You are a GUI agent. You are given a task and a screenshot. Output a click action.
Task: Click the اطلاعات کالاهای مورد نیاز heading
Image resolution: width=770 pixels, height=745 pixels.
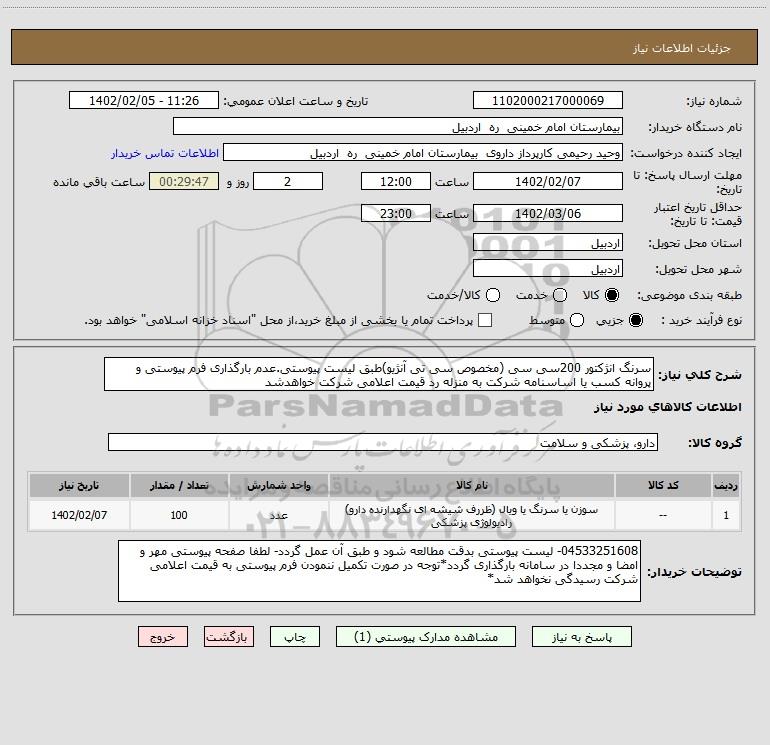click(667, 407)
